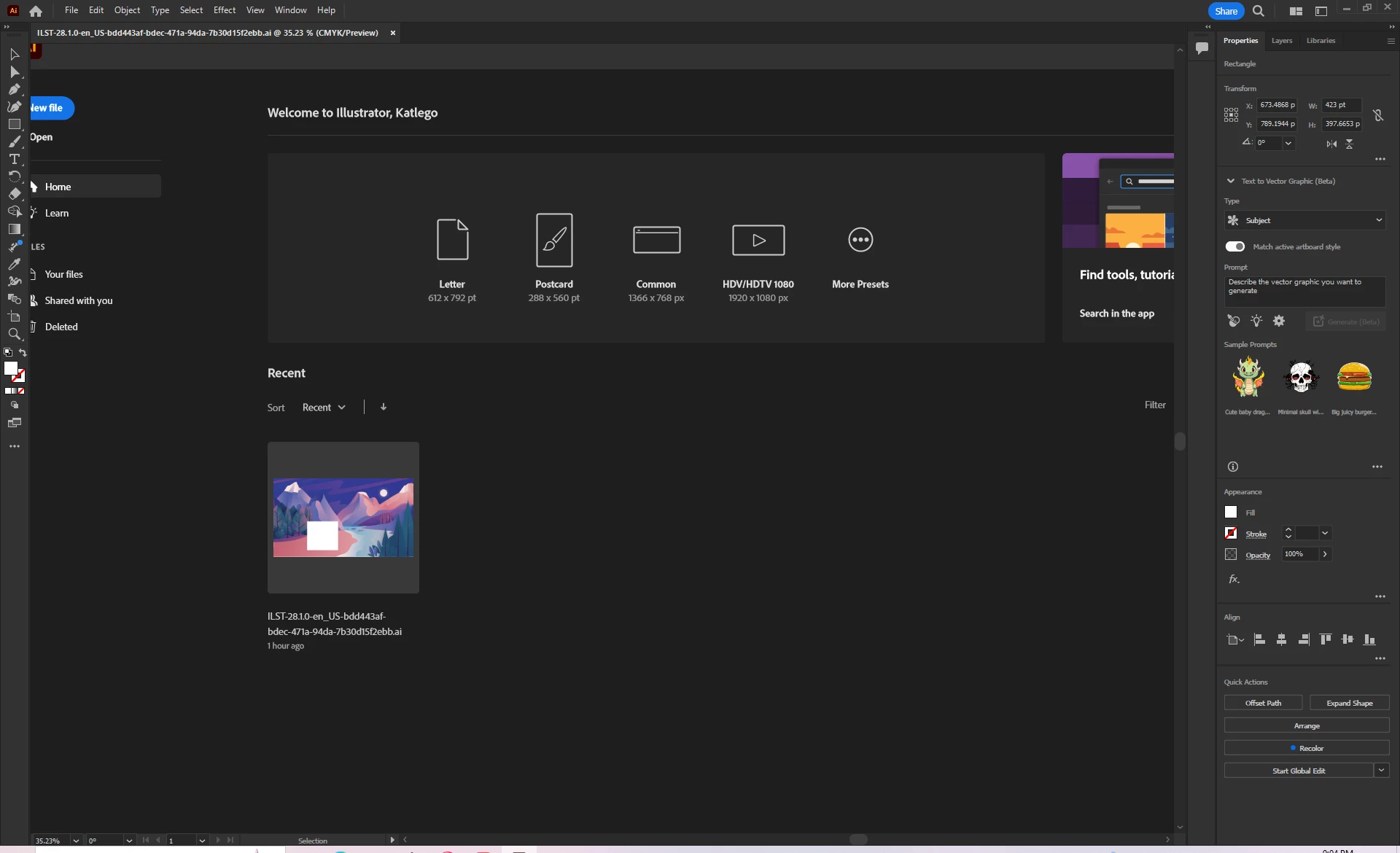Open the recent ILST file thumbnail
Viewport: 1400px width, 853px height.
(x=343, y=518)
